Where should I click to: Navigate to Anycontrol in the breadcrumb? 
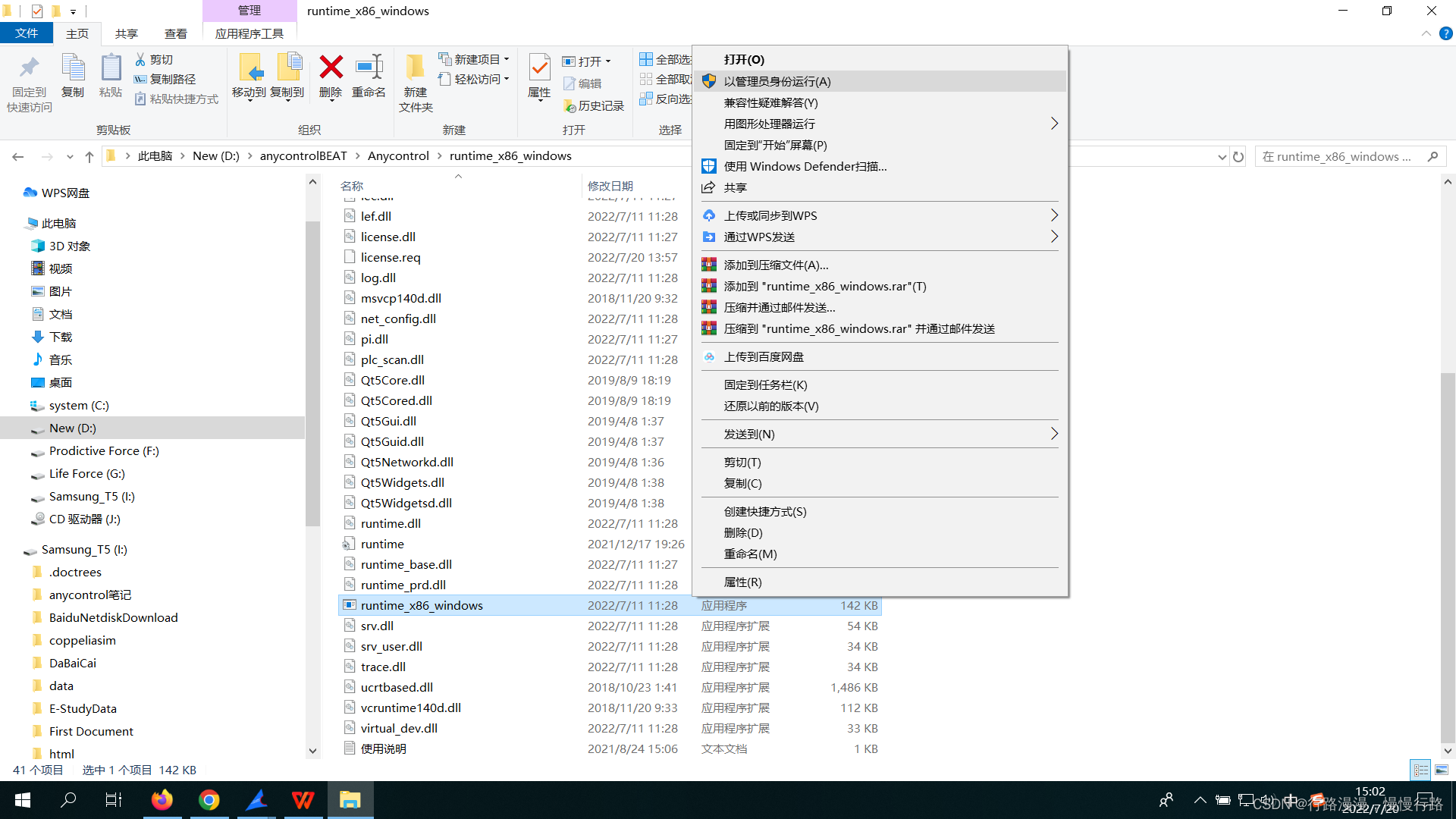click(x=398, y=155)
